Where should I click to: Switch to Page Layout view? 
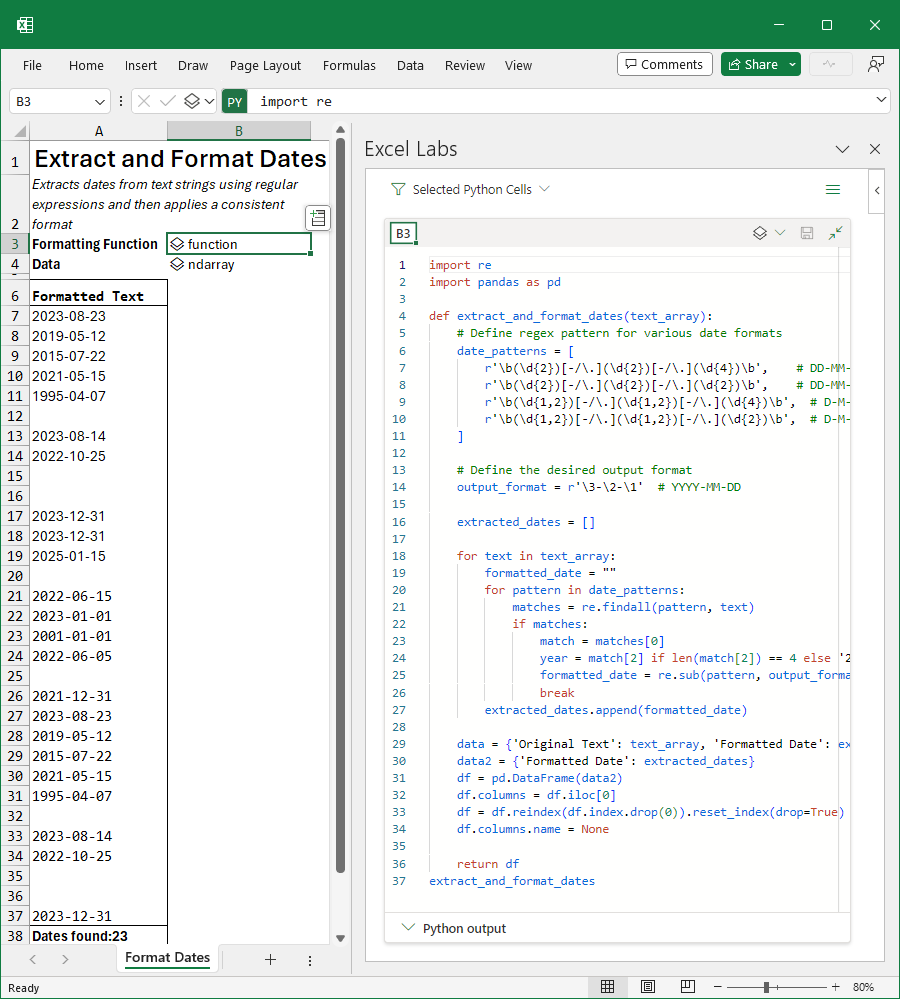(647, 987)
